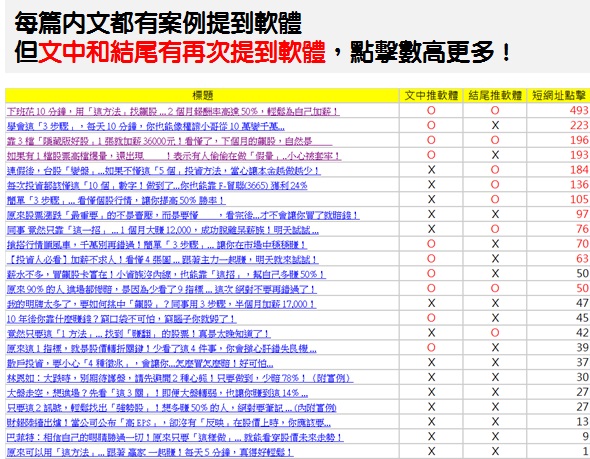This screenshot has height=459, width=590.
Task: Open the link starting with 原來股票漲跌「最重要」
Action: pos(183,215)
